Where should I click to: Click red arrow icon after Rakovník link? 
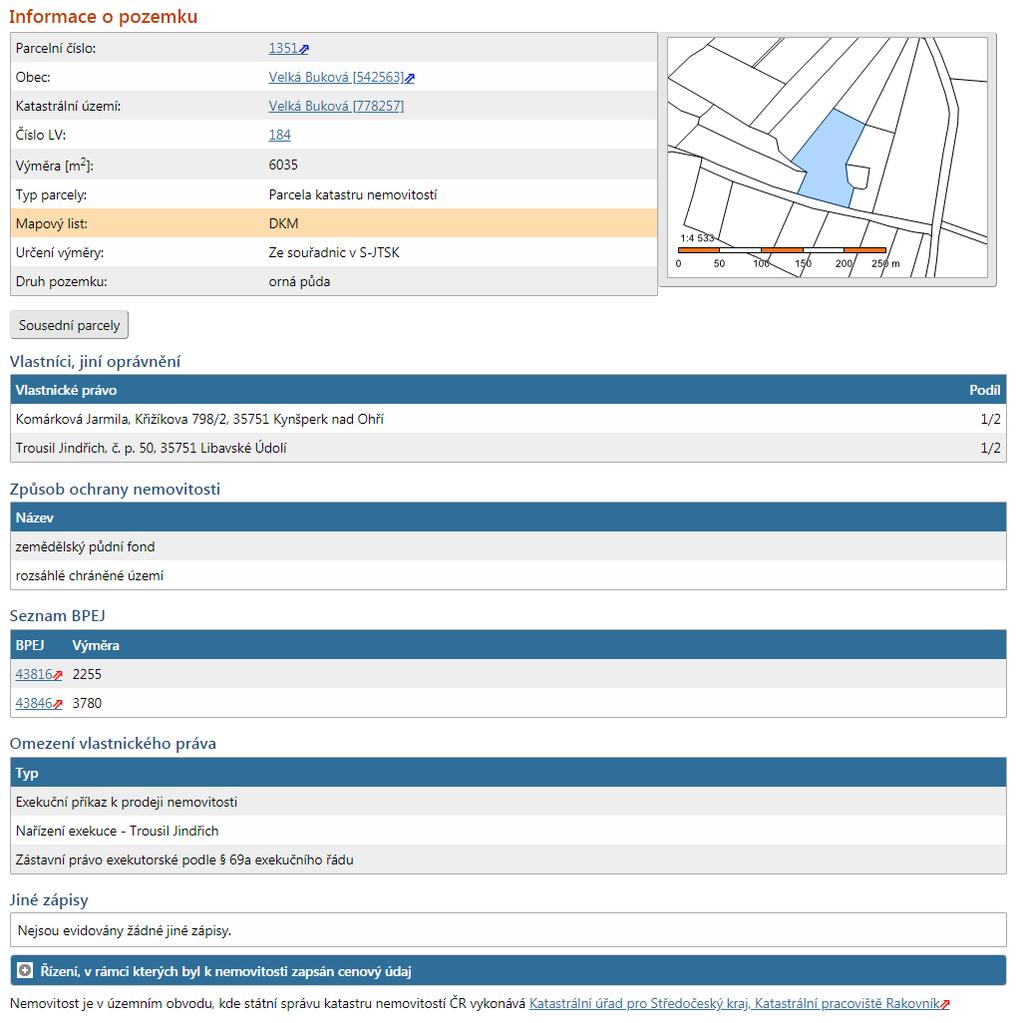pos(945,1004)
